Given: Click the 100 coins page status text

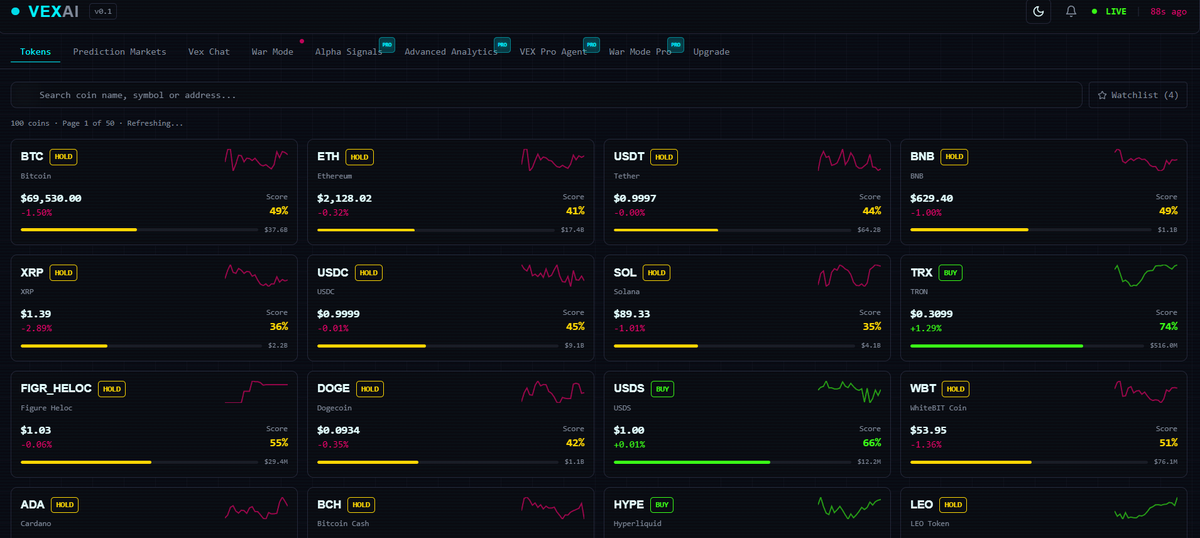Looking at the screenshot, I should click(97, 123).
